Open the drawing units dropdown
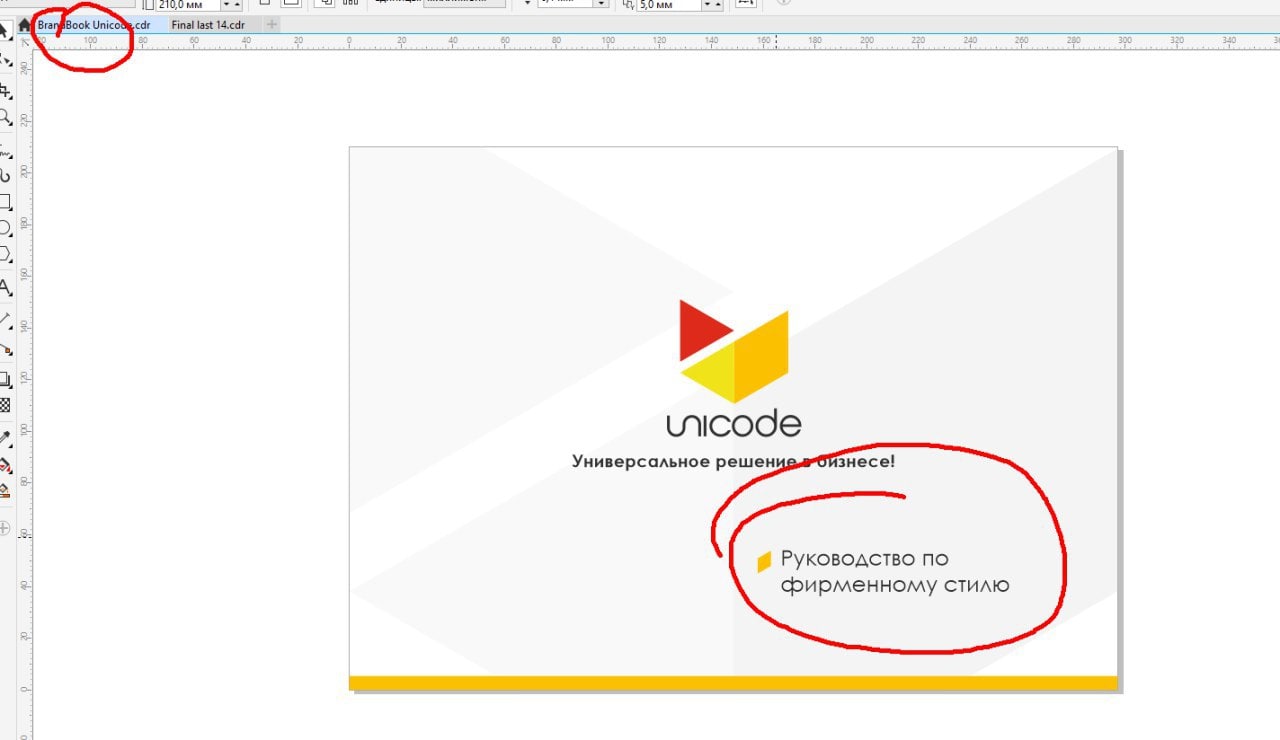The height and width of the screenshot is (740, 1280). [464, 2]
